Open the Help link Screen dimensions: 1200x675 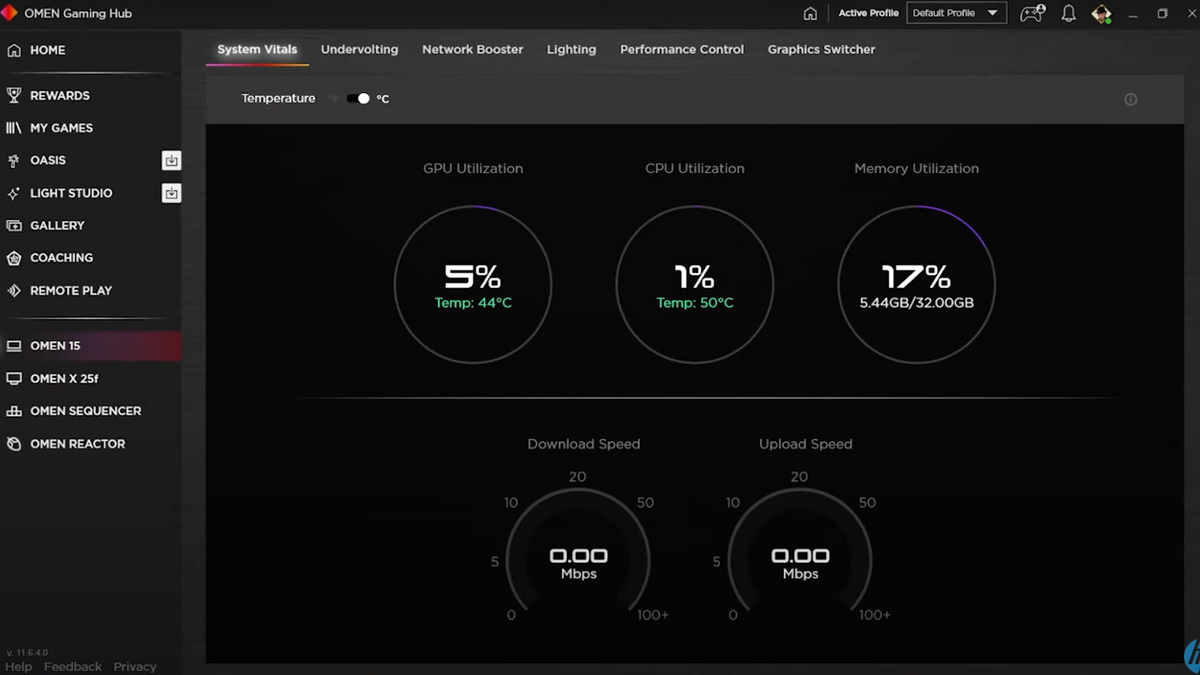pyautogui.click(x=18, y=667)
